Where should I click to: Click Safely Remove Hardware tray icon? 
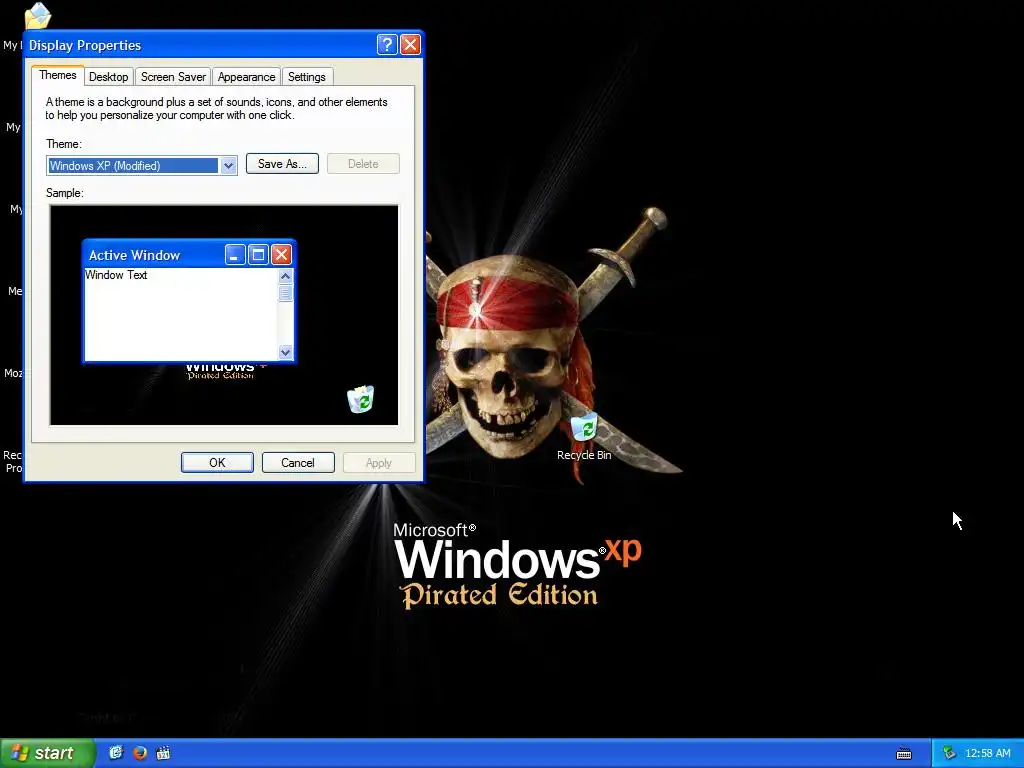point(949,753)
